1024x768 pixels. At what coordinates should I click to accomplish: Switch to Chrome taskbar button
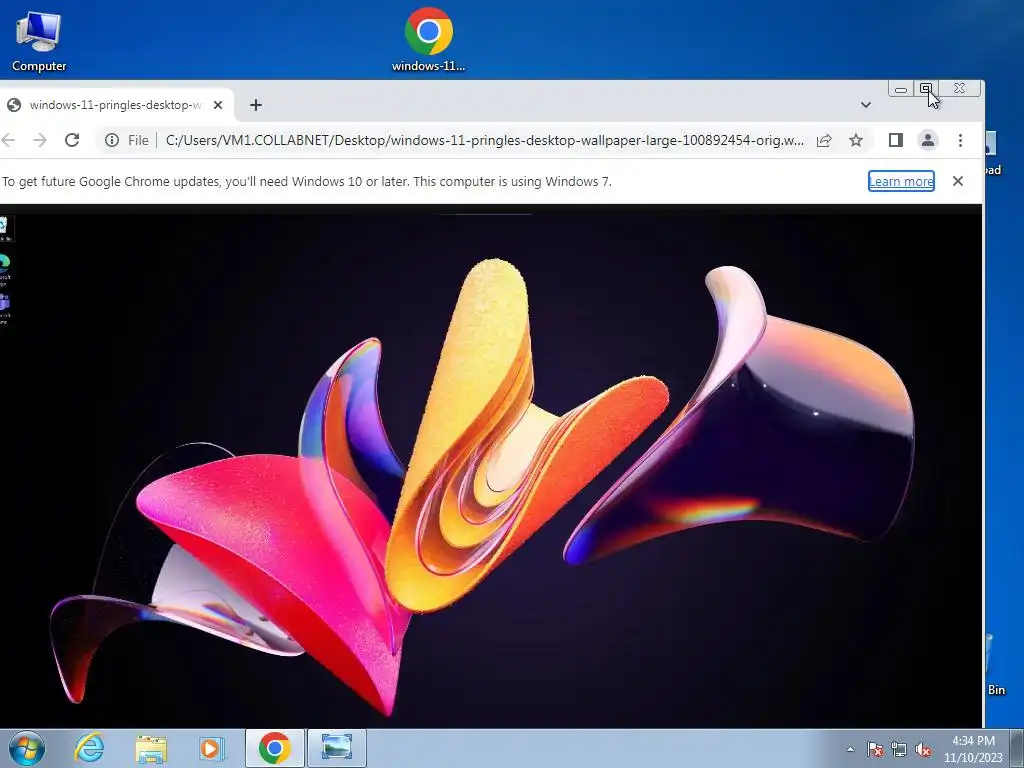click(274, 748)
